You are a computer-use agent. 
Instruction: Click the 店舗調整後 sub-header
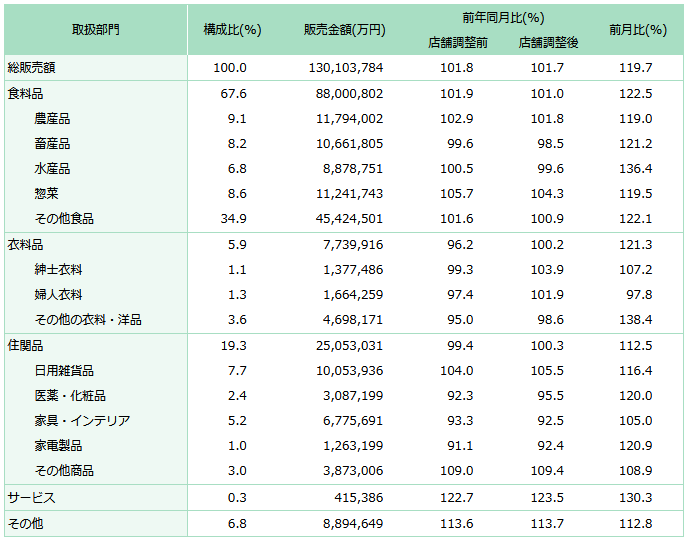point(548,43)
